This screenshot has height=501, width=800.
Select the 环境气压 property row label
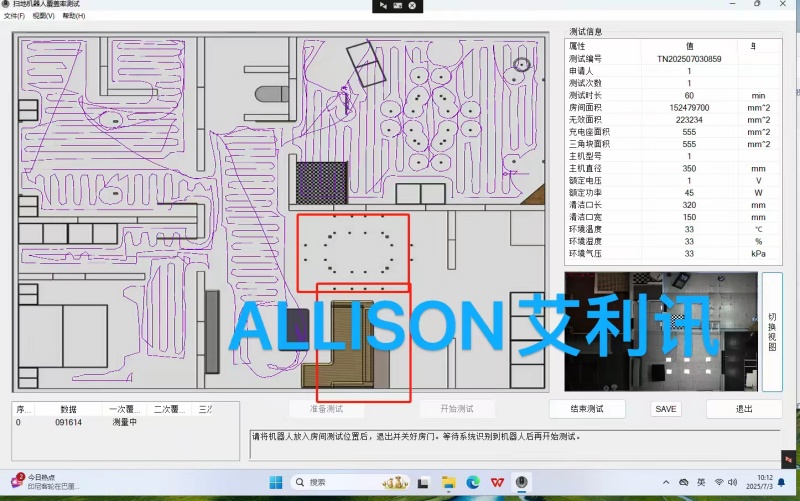(585, 254)
